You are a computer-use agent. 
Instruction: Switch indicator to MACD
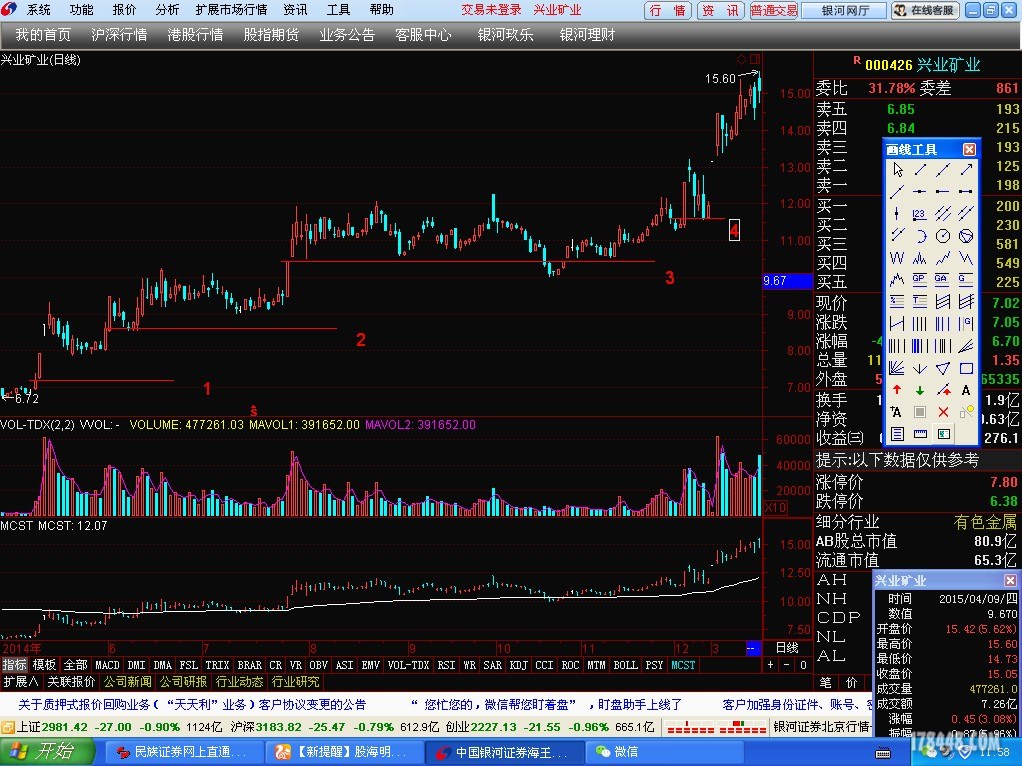click(108, 665)
